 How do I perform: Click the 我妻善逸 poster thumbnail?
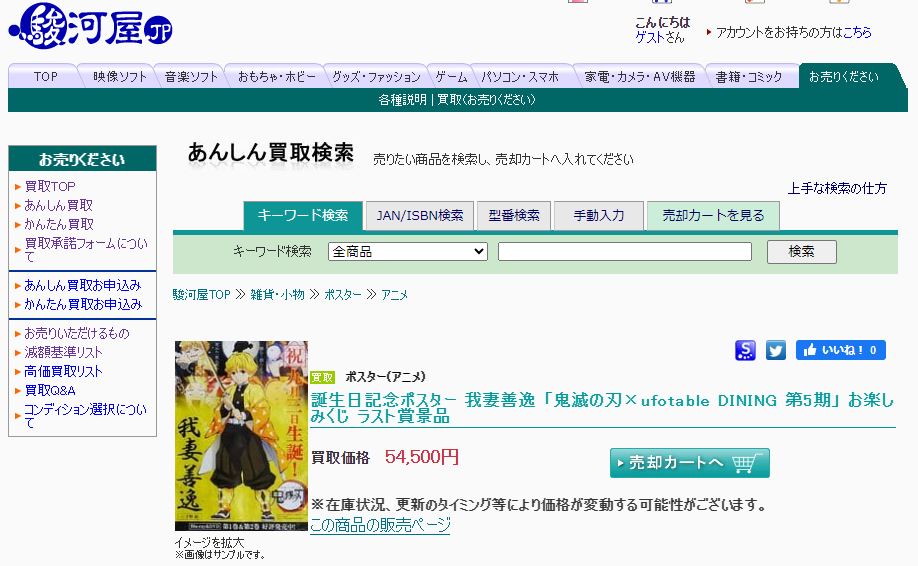pyautogui.click(x=241, y=436)
